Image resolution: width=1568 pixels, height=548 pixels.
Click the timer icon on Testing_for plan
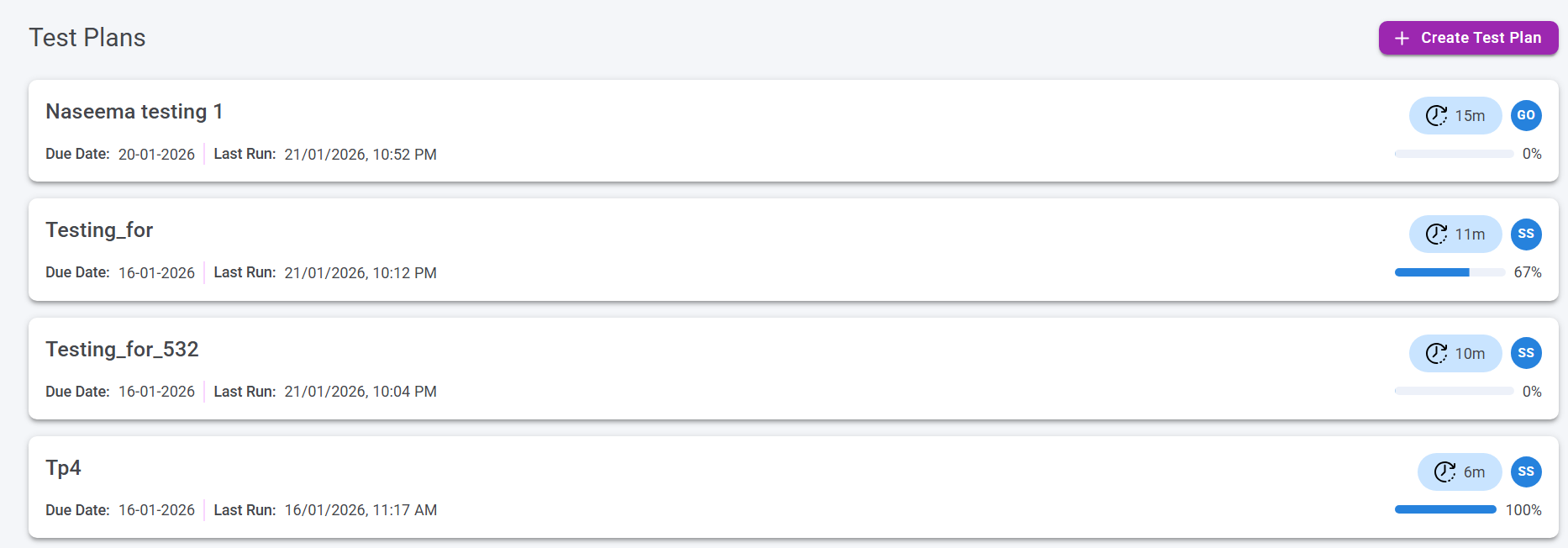1436,234
